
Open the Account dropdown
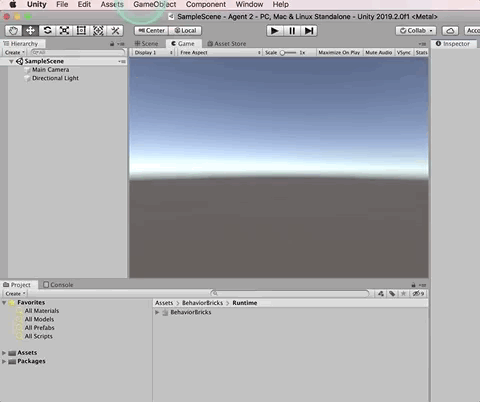pyautogui.click(x=472, y=31)
